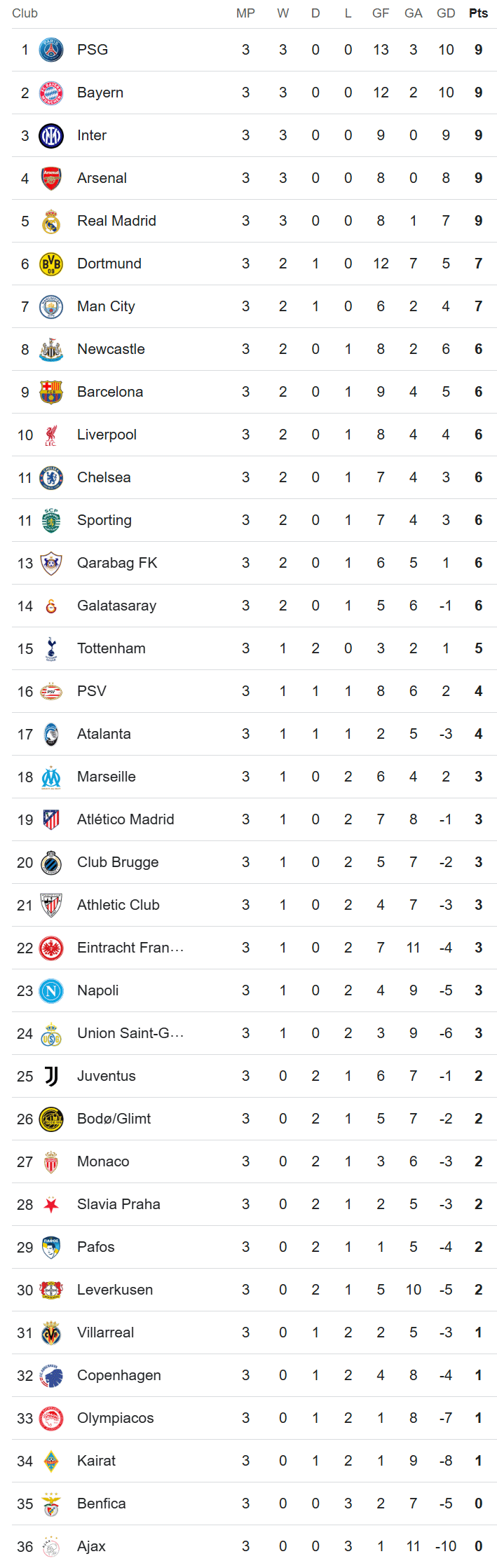
Task: Click the Pts column header
Action: pyautogui.click(x=478, y=13)
